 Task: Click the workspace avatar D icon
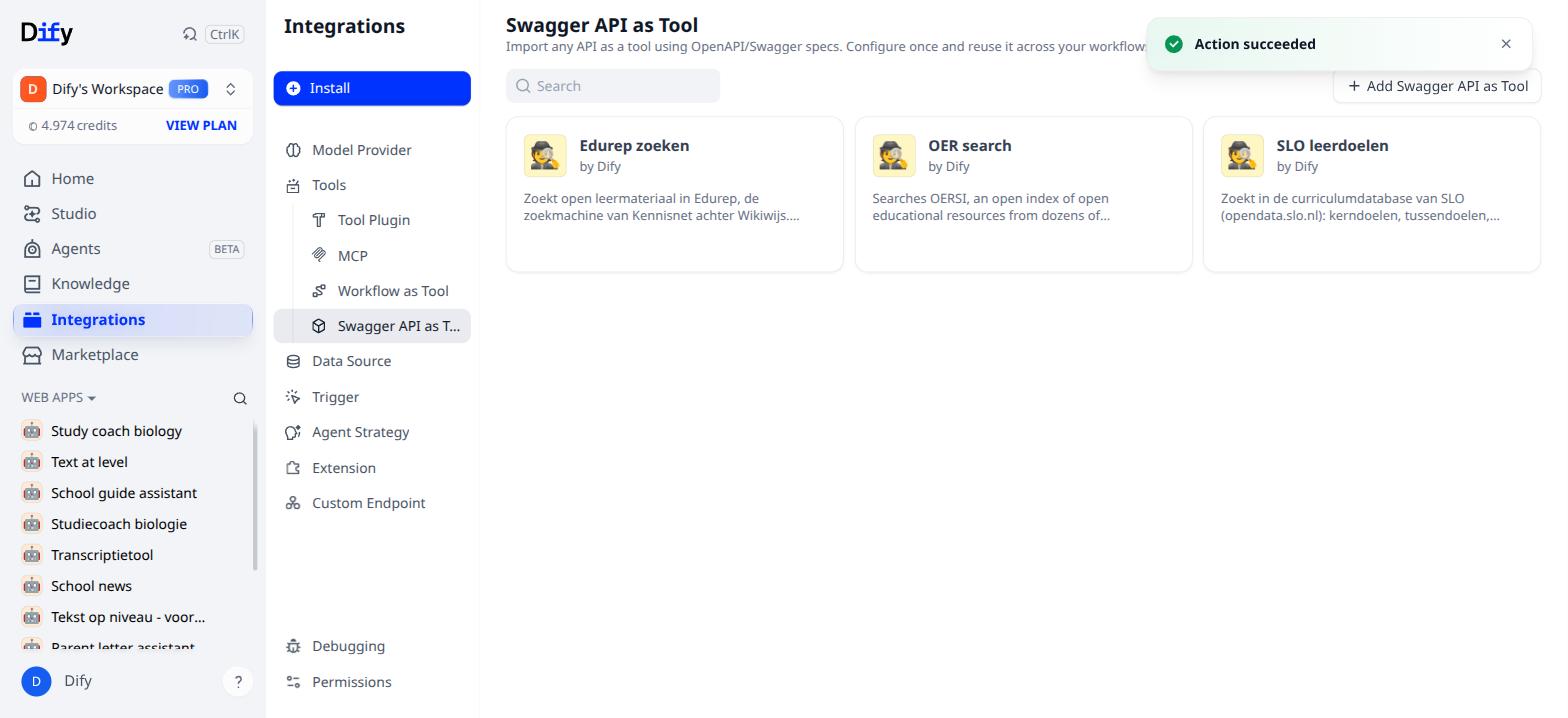pyautogui.click(x=33, y=89)
